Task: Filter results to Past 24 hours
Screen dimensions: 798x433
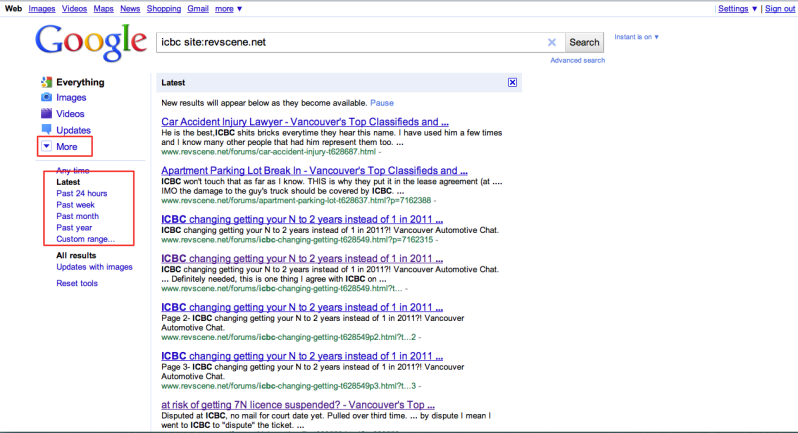Action: tap(82, 193)
